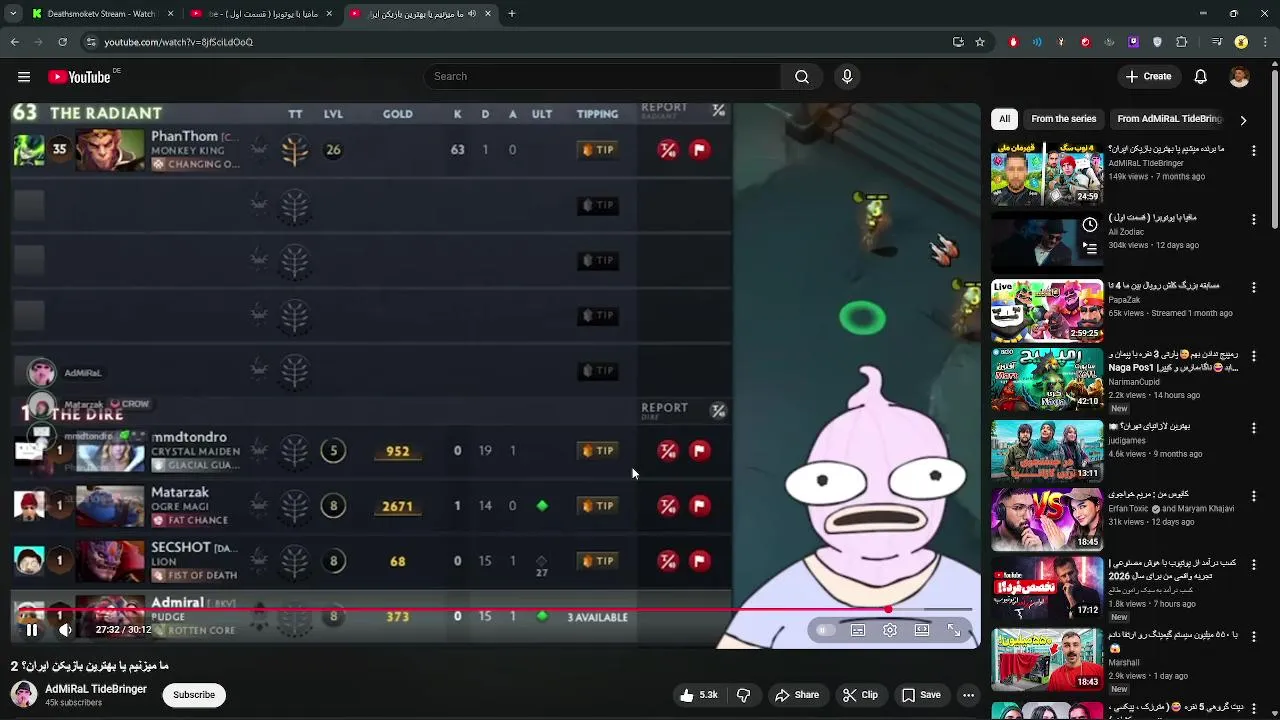
Task: View site information icon in address bar
Action: pyautogui.click(x=91, y=42)
